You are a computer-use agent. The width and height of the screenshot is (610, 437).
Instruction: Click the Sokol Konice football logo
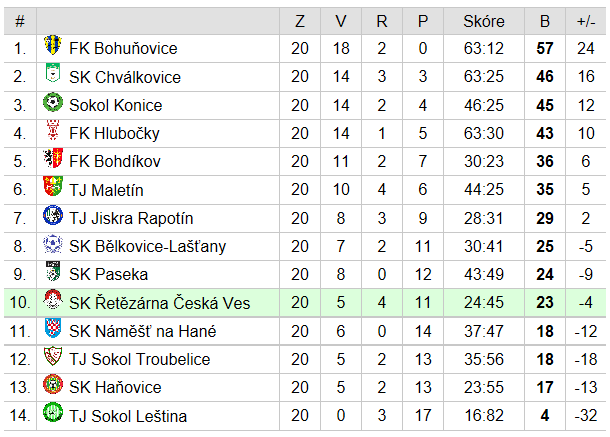[53, 102]
